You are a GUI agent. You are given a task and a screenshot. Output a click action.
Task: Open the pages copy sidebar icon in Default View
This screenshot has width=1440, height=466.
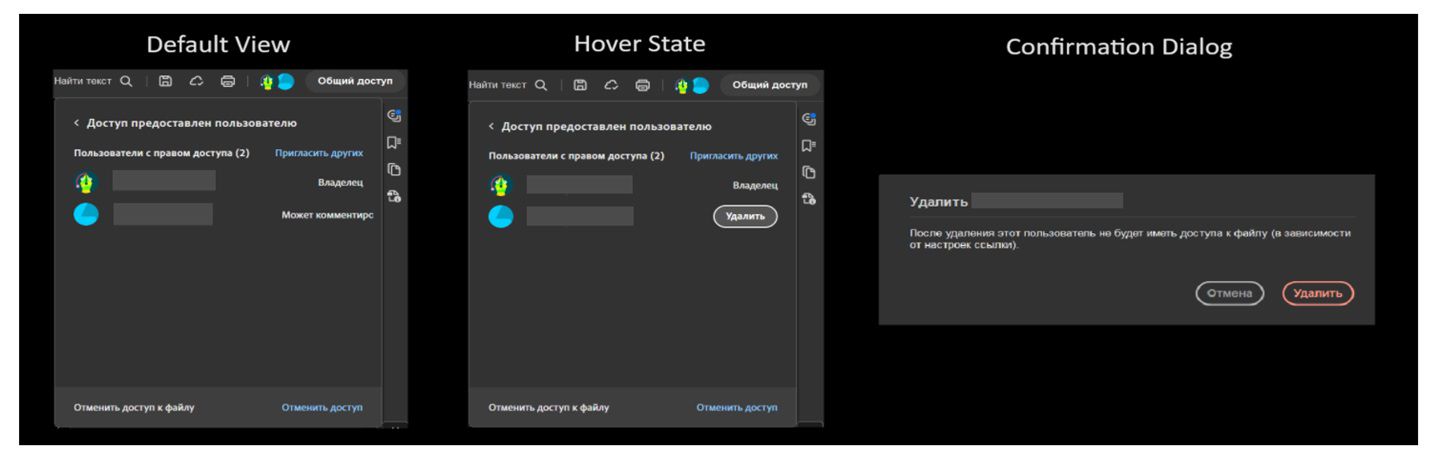click(394, 170)
